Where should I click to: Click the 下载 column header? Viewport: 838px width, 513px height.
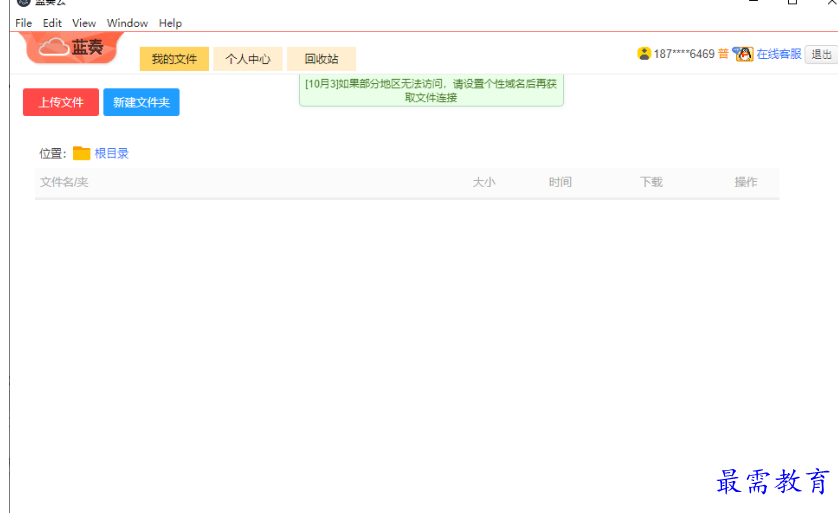point(651,182)
